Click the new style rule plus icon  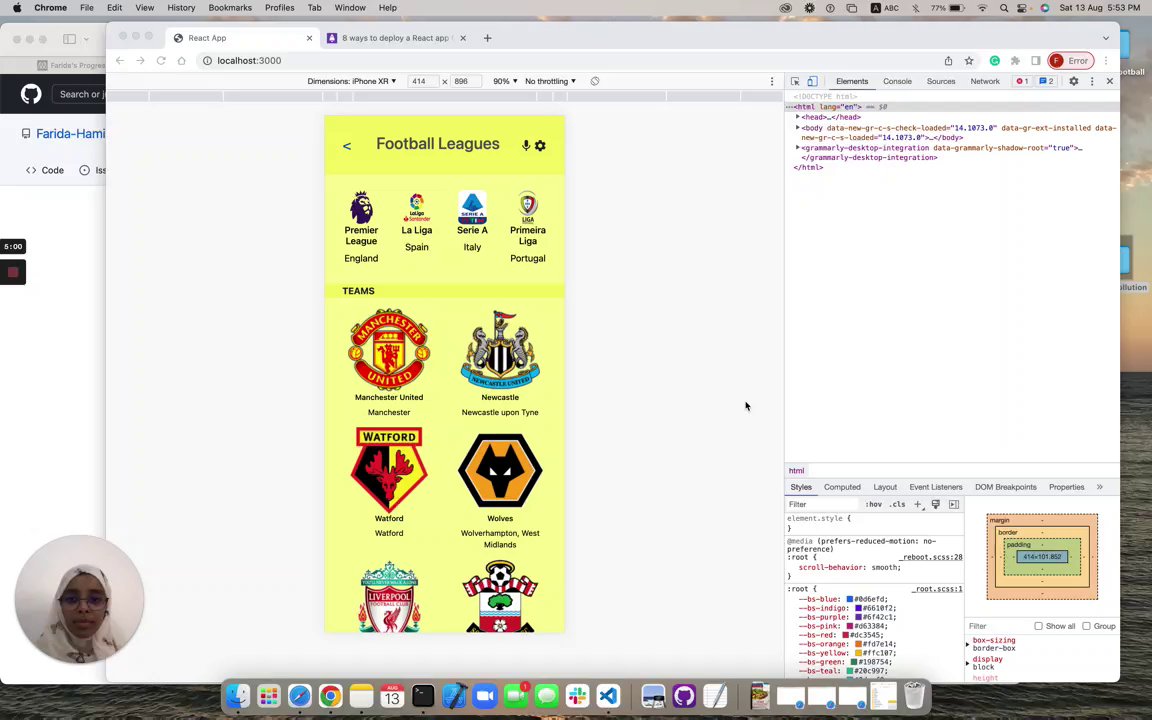click(918, 505)
